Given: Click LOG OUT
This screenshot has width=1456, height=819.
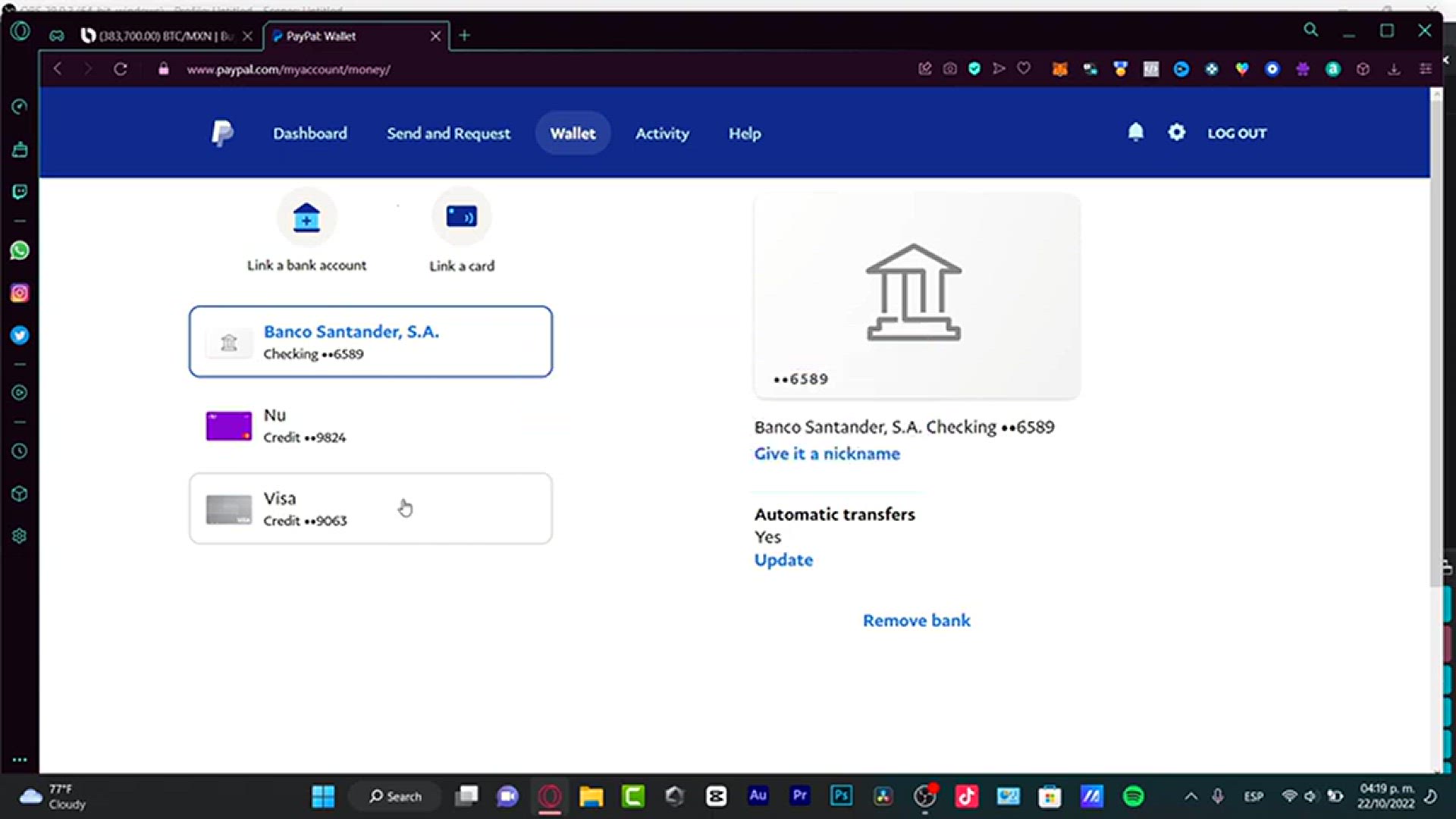Looking at the screenshot, I should 1237,133.
